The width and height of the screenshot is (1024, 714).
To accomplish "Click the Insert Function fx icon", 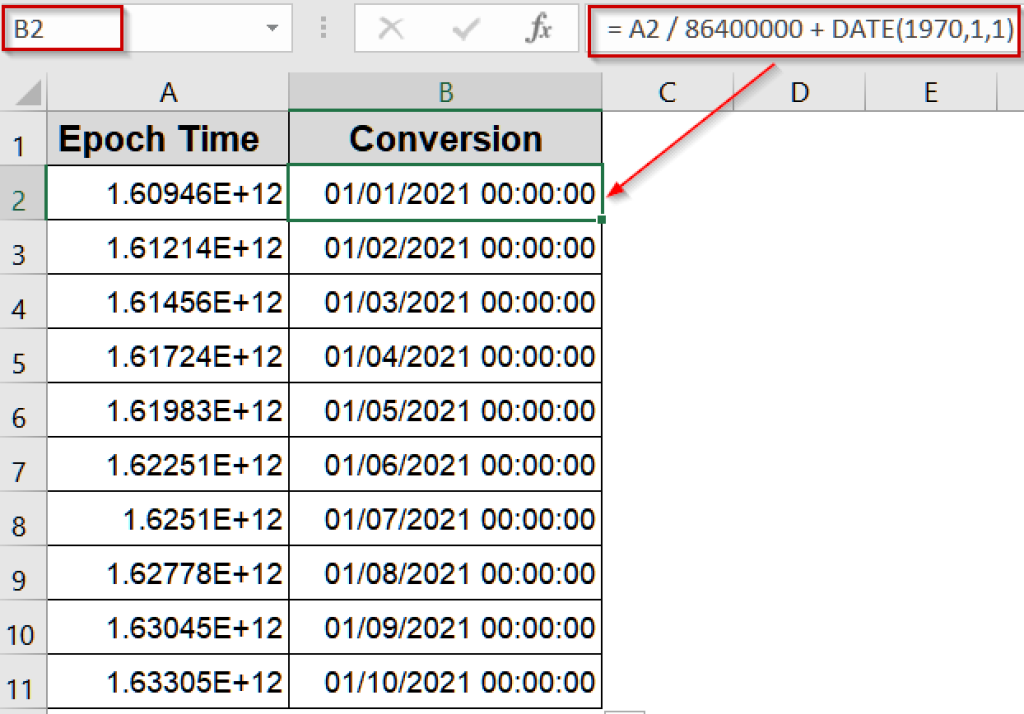I will click(539, 29).
